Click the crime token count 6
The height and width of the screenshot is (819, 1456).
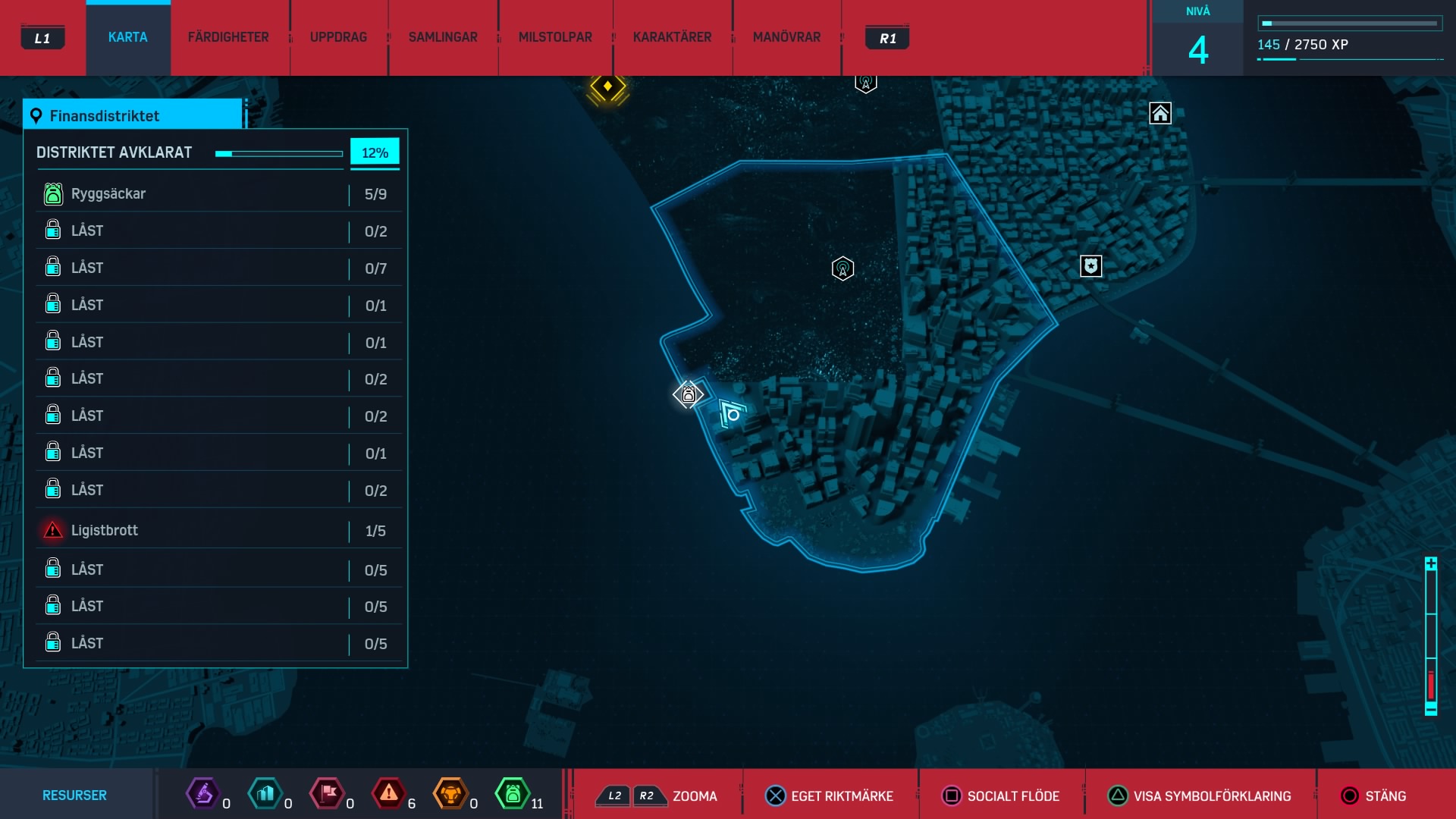pyautogui.click(x=412, y=804)
